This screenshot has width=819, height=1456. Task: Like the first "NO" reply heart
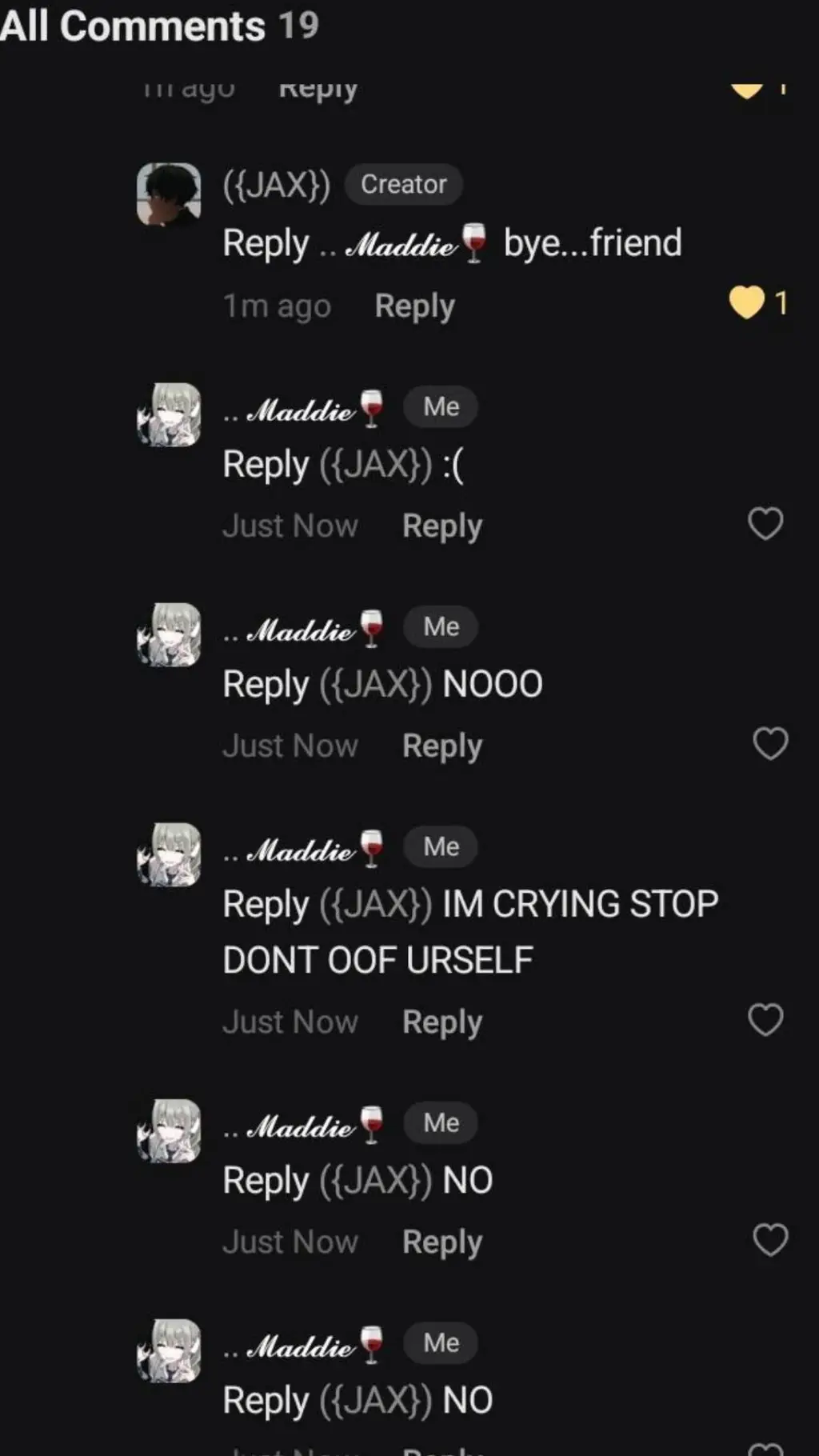(x=770, y=1240)
